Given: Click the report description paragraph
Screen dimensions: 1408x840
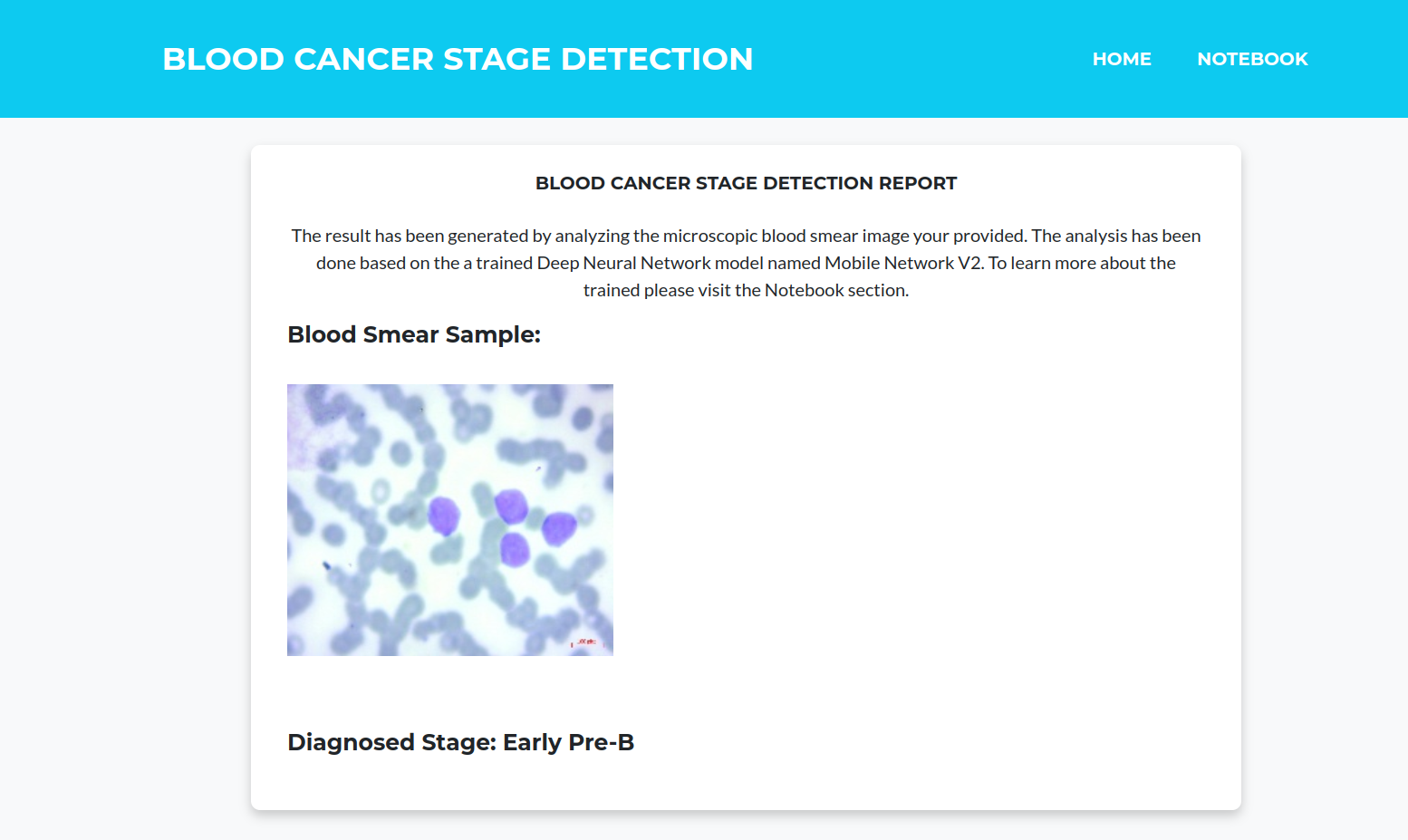Looking at the screenshot, I should pyautogui.click(x=745, y=262).
